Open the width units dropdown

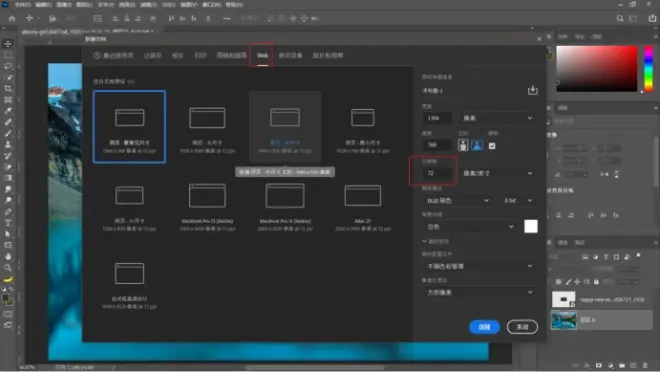coord(498,118)
